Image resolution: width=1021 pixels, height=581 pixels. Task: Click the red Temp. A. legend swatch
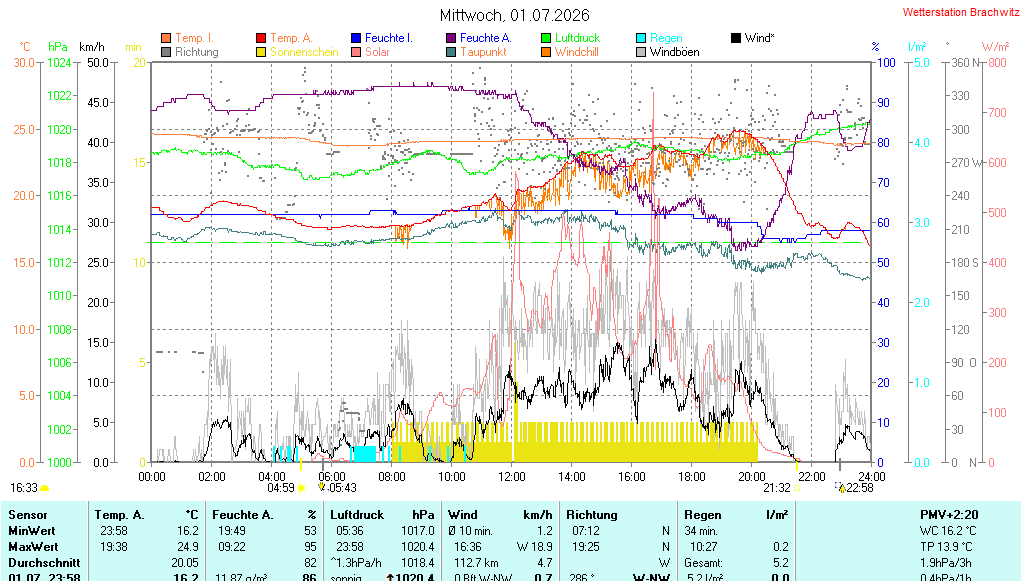pos(261,38)
